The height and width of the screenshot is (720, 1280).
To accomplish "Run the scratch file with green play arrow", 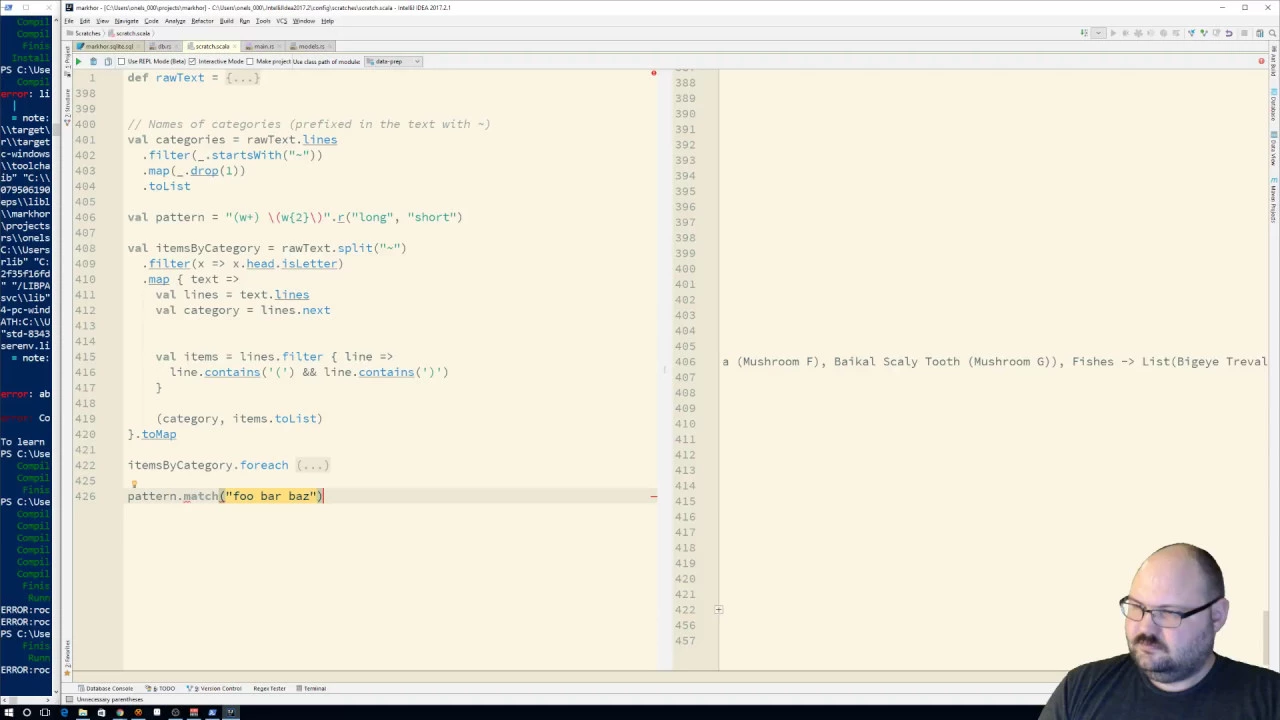I will (78, 61).
